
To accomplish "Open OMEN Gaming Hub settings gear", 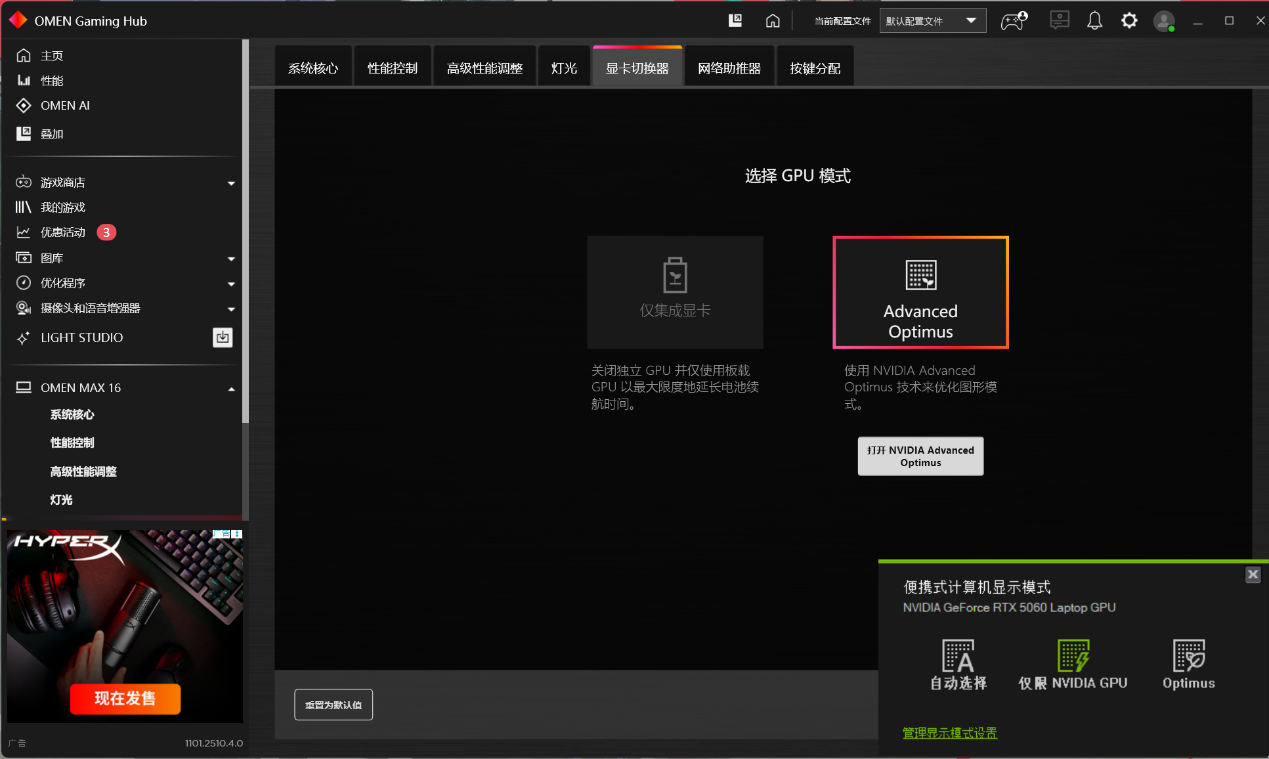I will pyautogui.click(x=1129, y=20).
